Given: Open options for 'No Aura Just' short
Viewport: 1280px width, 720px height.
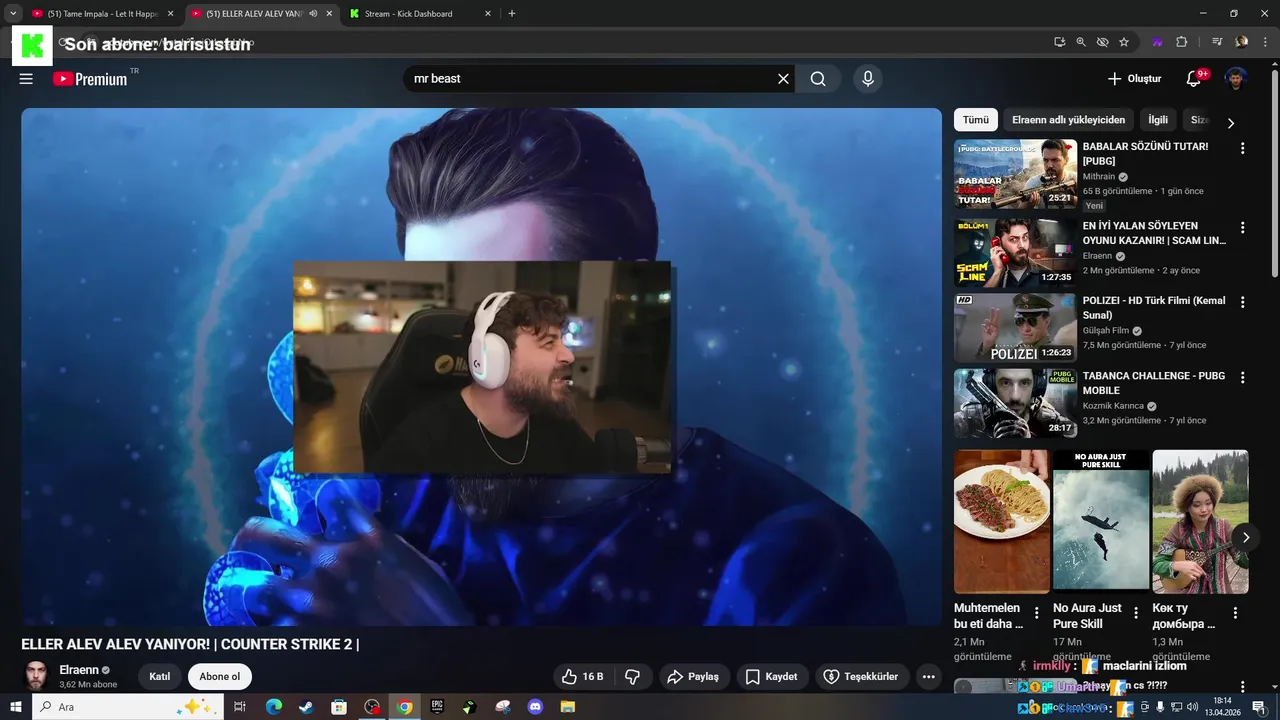Looking at the screenshot, I should point(1136,613).
